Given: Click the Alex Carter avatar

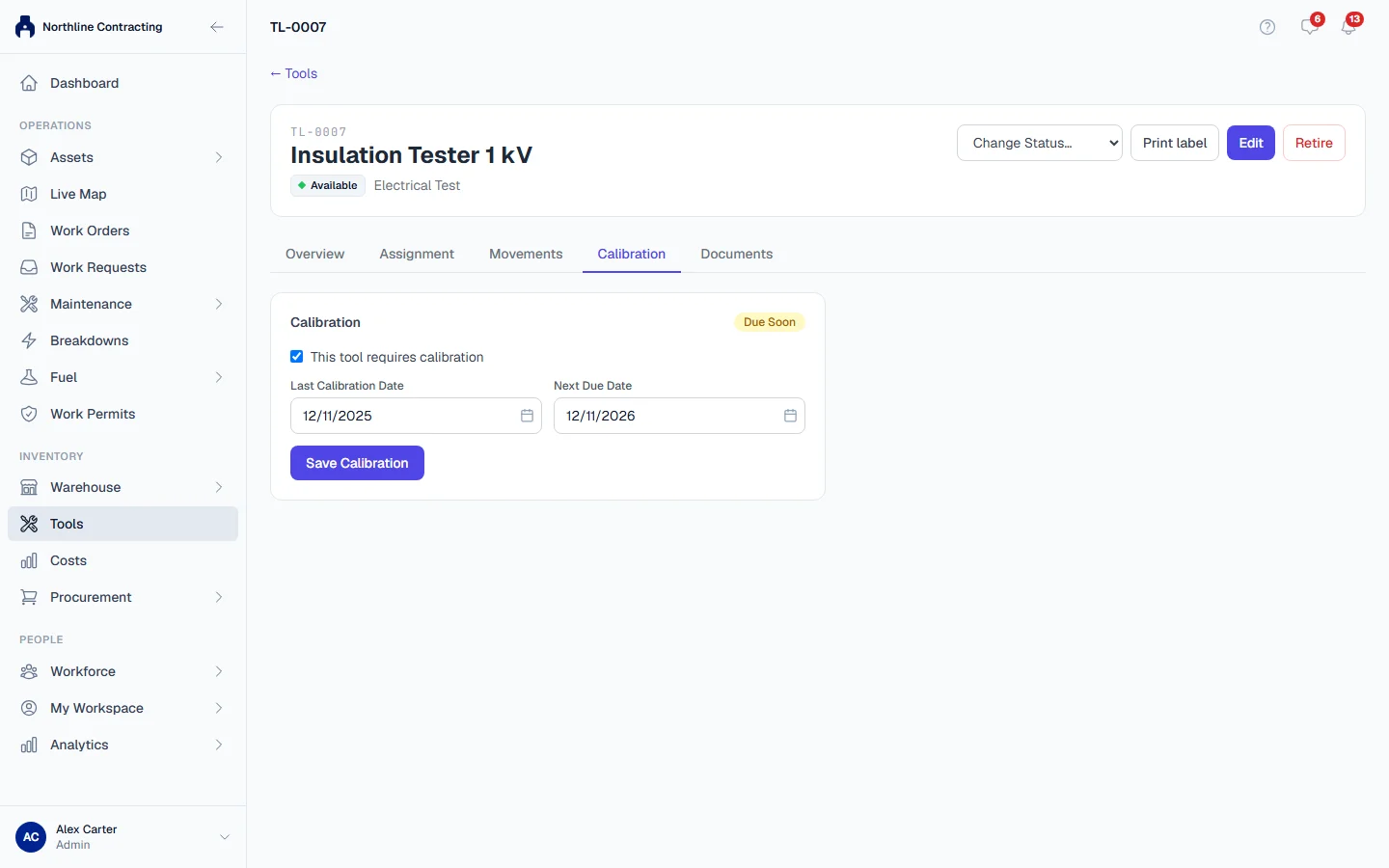Looking at the screenshot, I should [31, 837].
